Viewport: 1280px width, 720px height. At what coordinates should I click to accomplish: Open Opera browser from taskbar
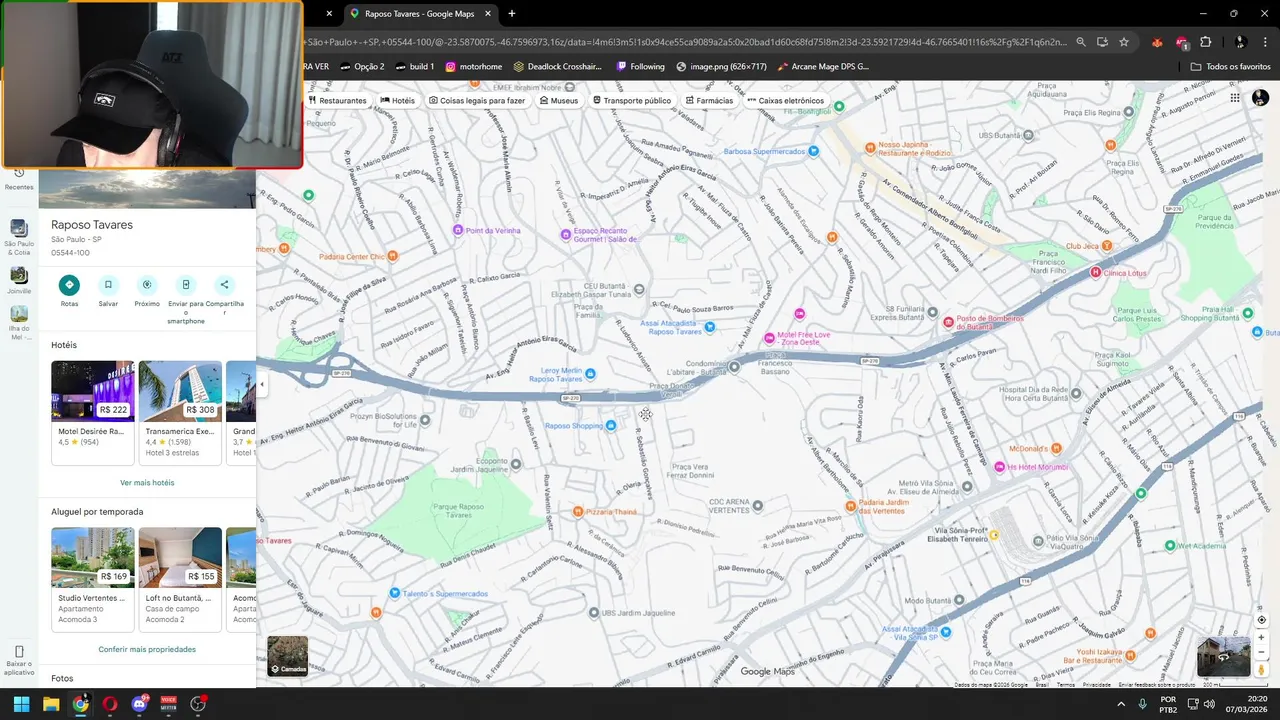coord(110,704)
